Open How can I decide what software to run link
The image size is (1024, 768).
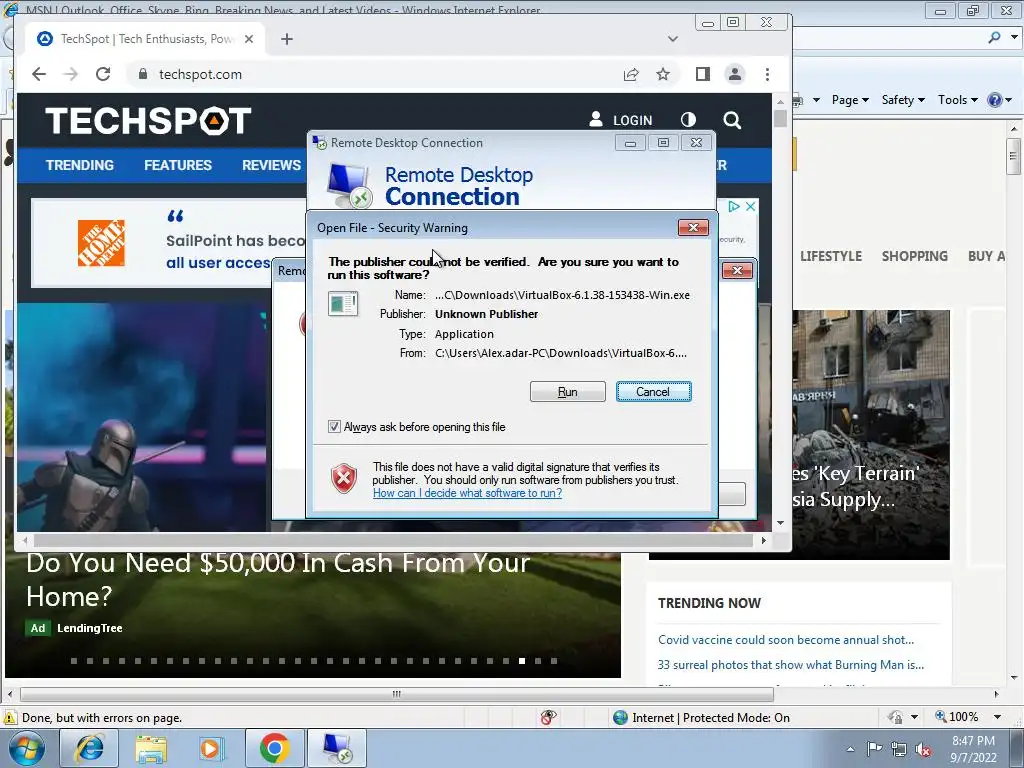pos(467,493)
